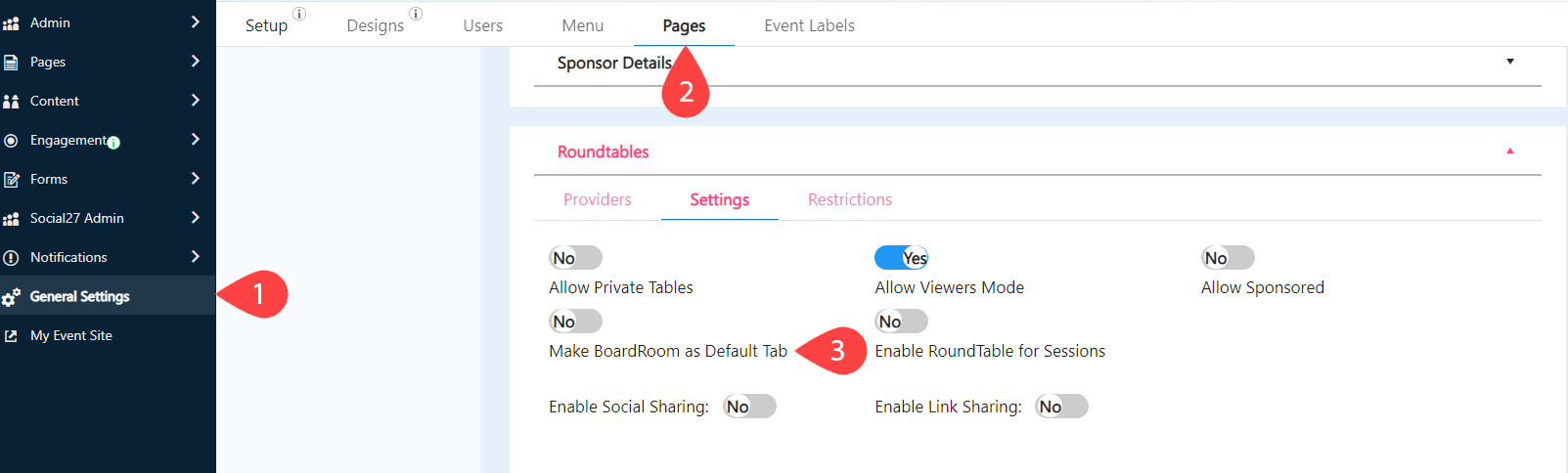Image resolution: width=1568 pixels, height=473 pixels.
Task: Open the Providers sub-tab
Action: pos(597,199)
